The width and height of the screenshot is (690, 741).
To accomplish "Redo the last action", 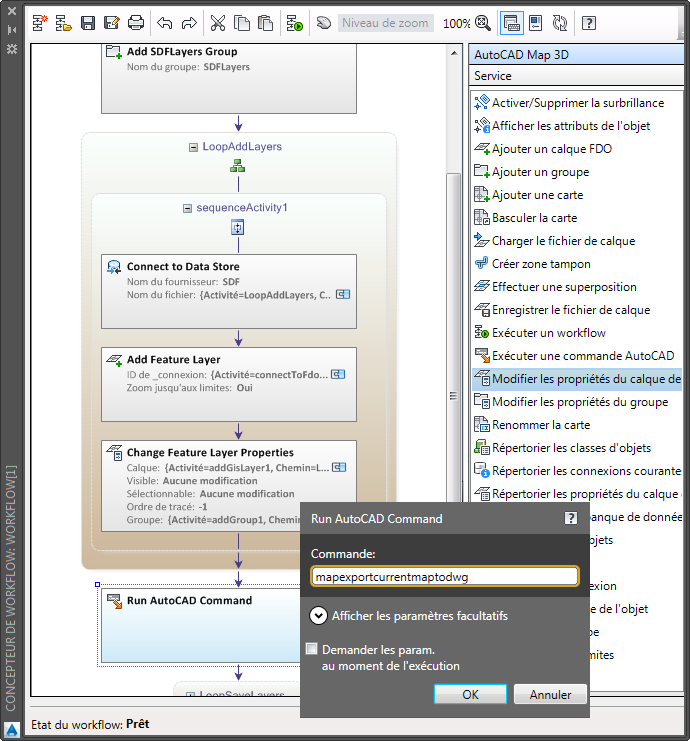I will (x=189, y=23).
